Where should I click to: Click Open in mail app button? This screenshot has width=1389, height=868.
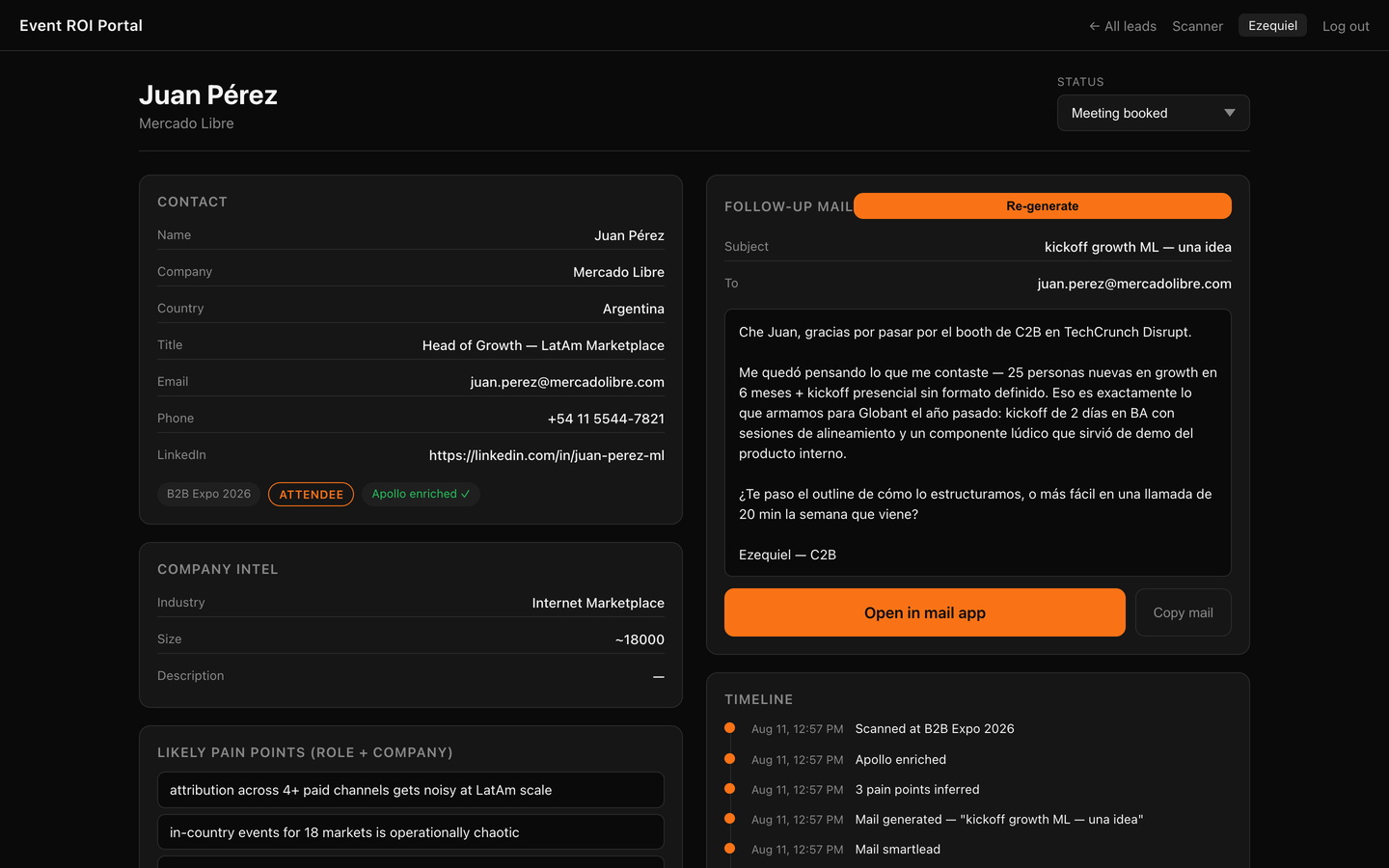click(924, 612)
